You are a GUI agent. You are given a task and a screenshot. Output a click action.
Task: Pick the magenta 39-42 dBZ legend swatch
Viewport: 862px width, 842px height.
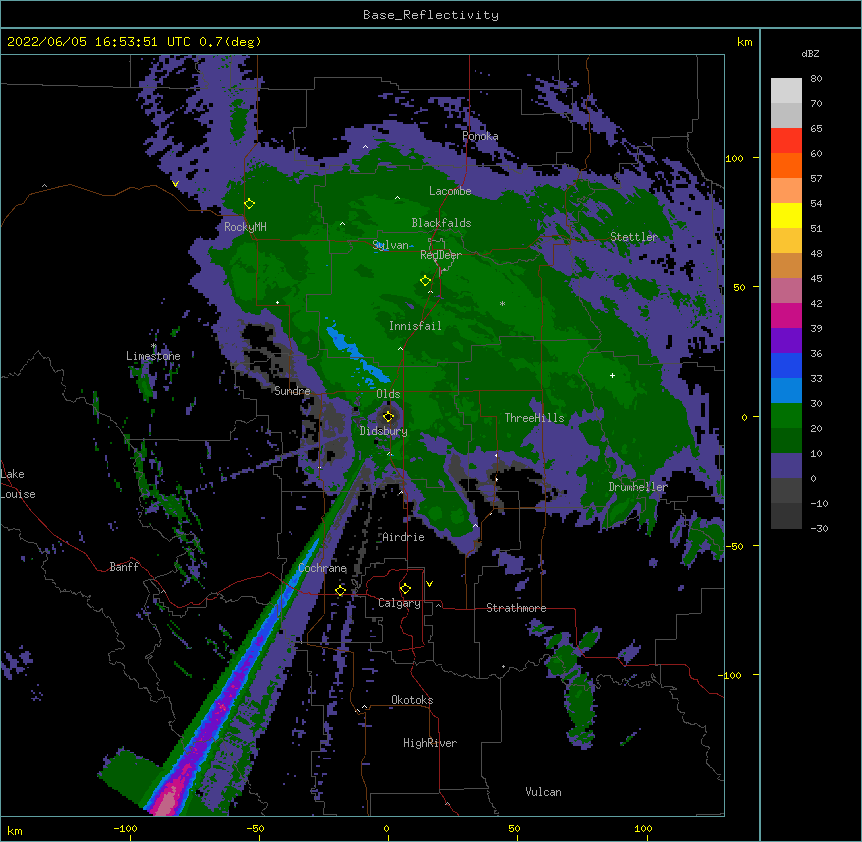[786, 315]
